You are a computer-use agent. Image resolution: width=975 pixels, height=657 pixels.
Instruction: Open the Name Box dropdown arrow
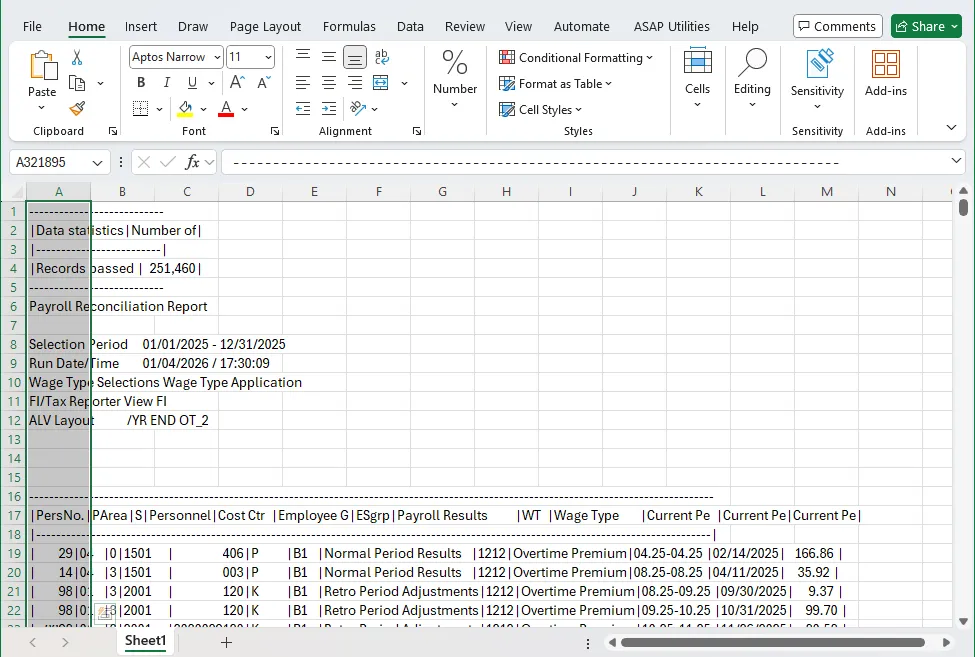(x=97, y=162)
